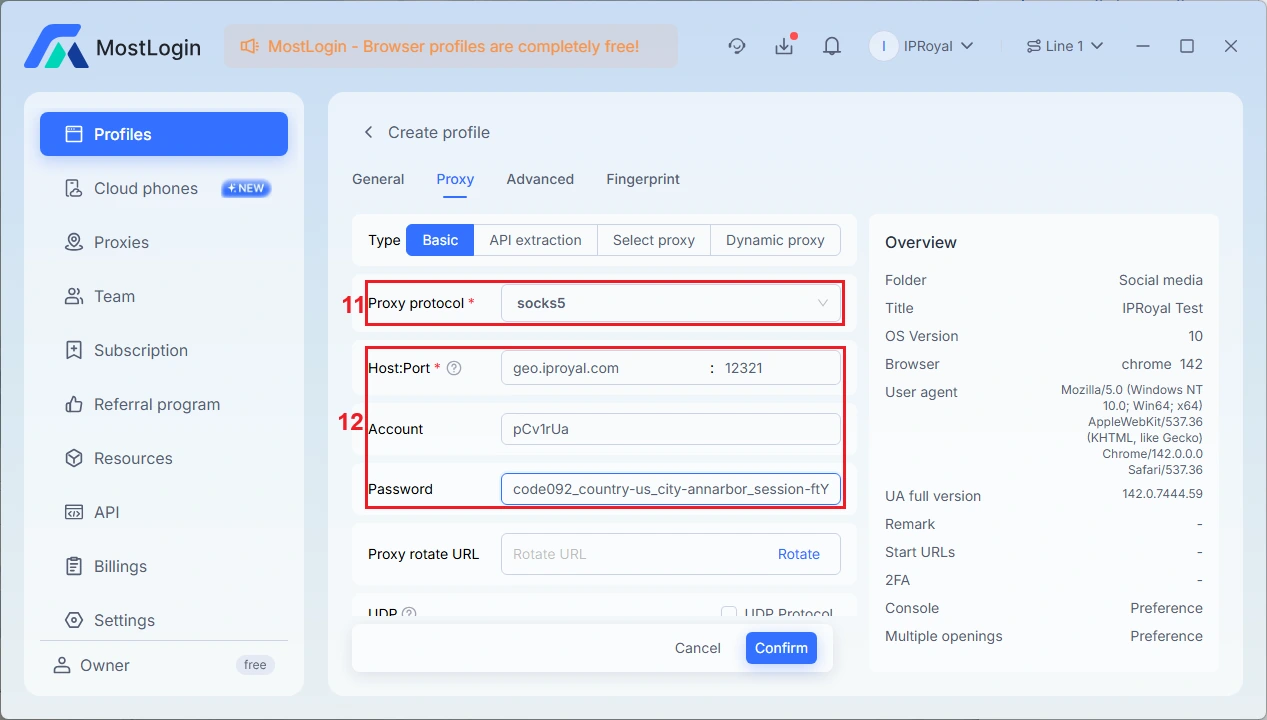The image size is (1267, 720).
Task: Click the Line 1 route icon
Action: [1034, 46]
